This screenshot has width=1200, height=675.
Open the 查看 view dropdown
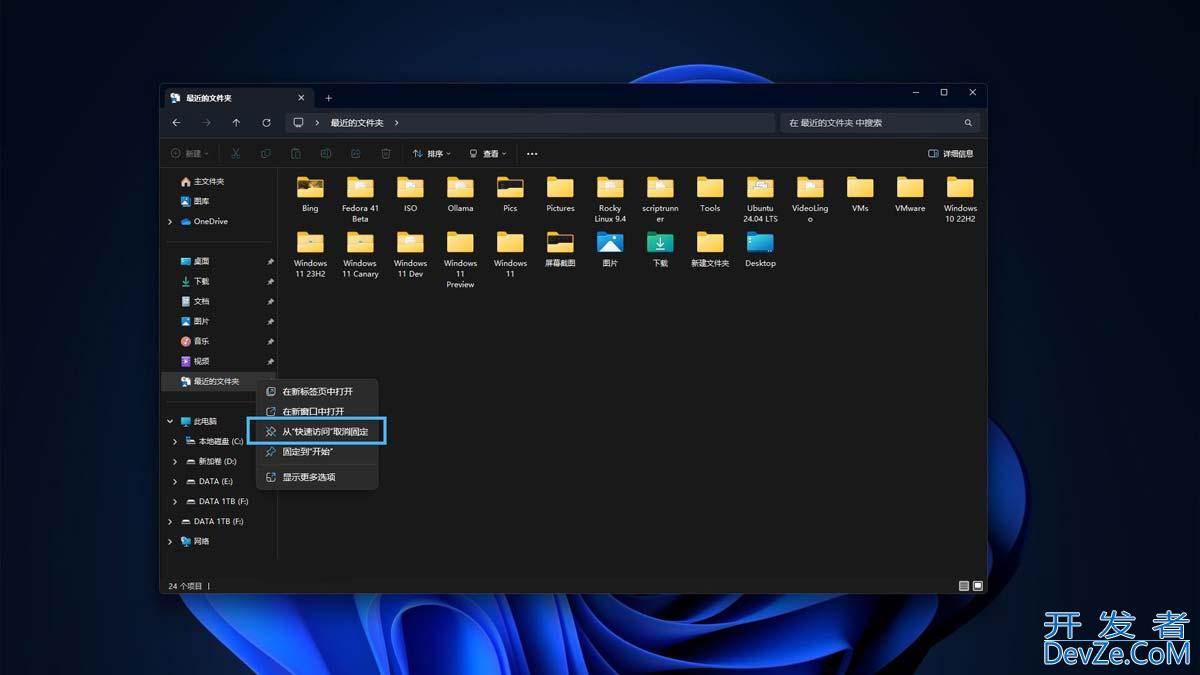click(x=488, y=154)
